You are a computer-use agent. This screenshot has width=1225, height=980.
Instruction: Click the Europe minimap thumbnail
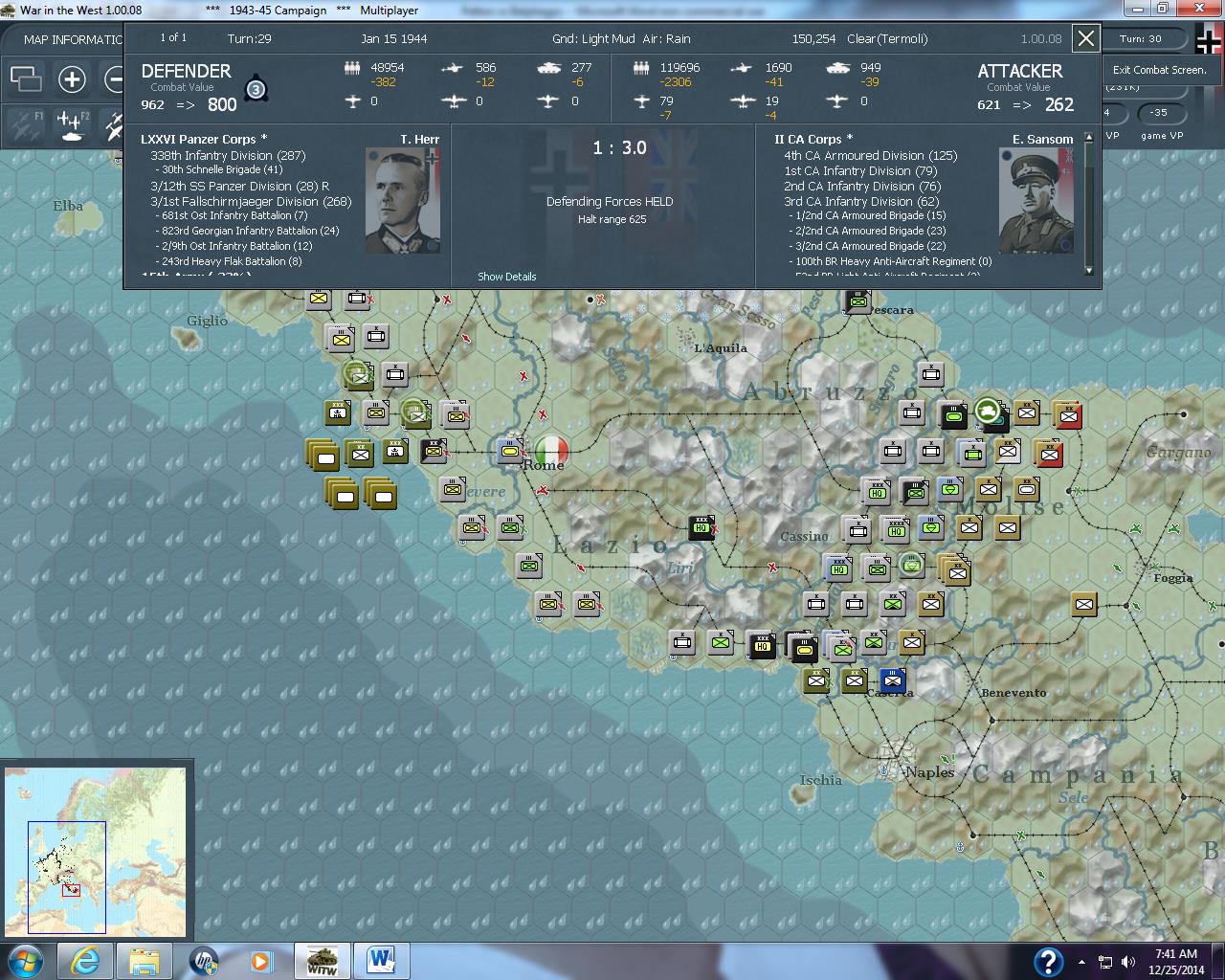tap(94, 850)
